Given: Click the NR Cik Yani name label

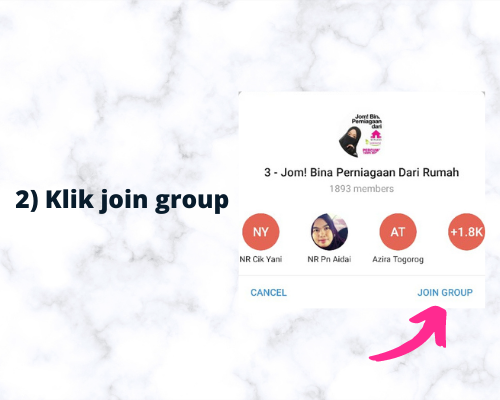Looking at the screenshot, I should point(261,259).
